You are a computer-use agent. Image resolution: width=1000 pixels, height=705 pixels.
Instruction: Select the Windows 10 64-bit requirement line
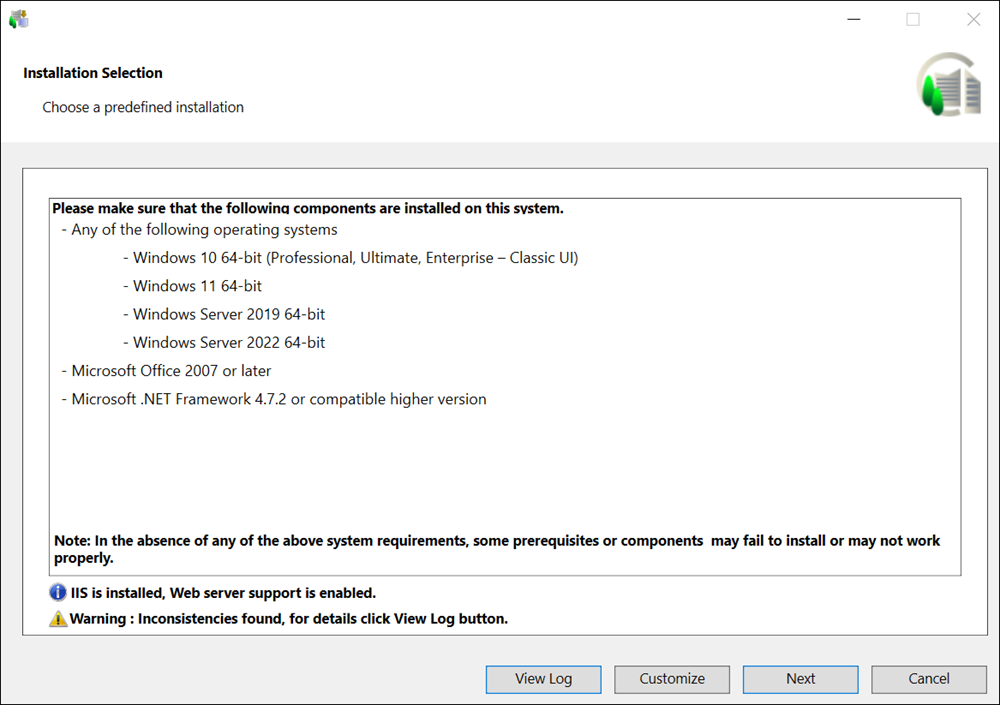[x=355, y=258]
